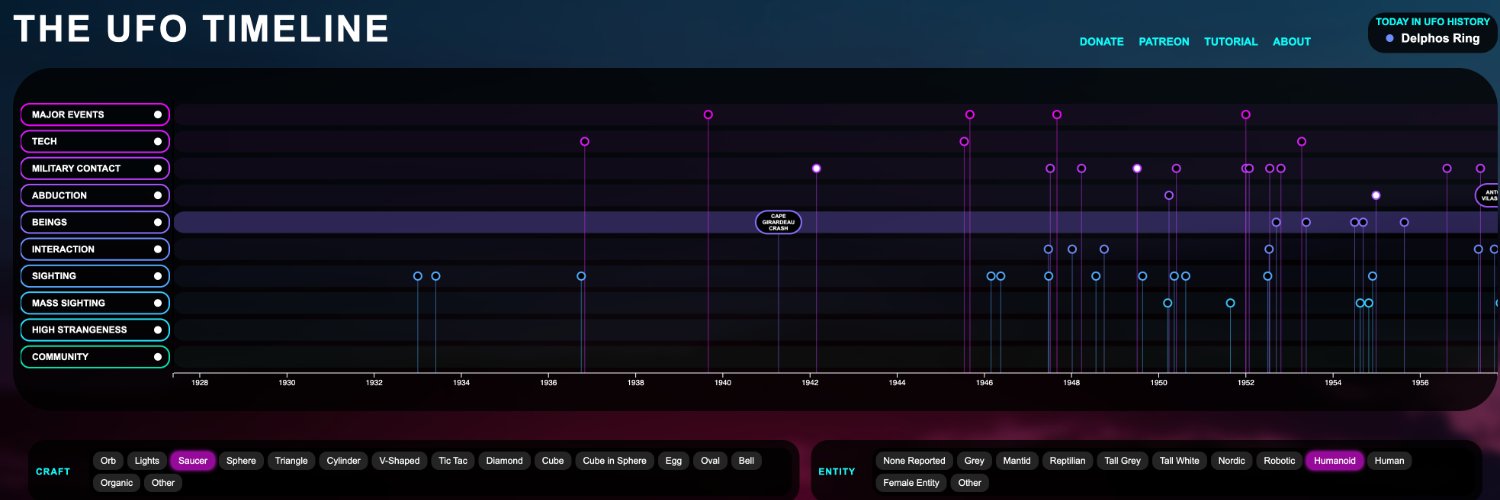Open the Delphos Ring history entry
1500x500 pixels.
coord(1433,39)
